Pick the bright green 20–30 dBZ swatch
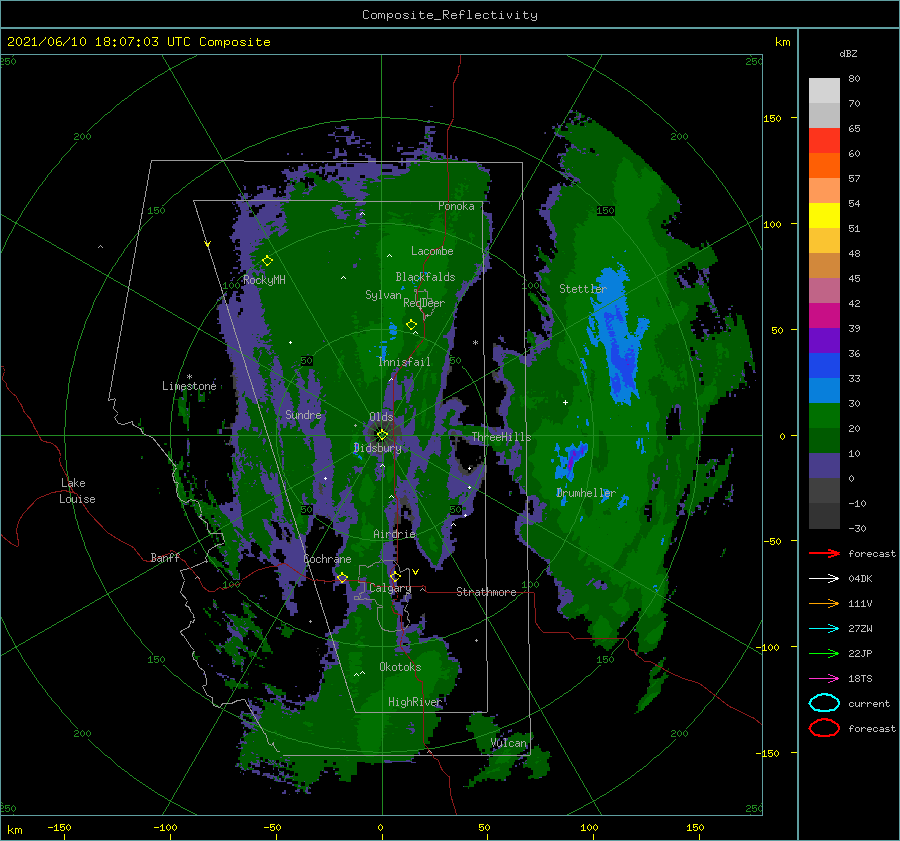 pyautogui.click(x=824, y=415)
